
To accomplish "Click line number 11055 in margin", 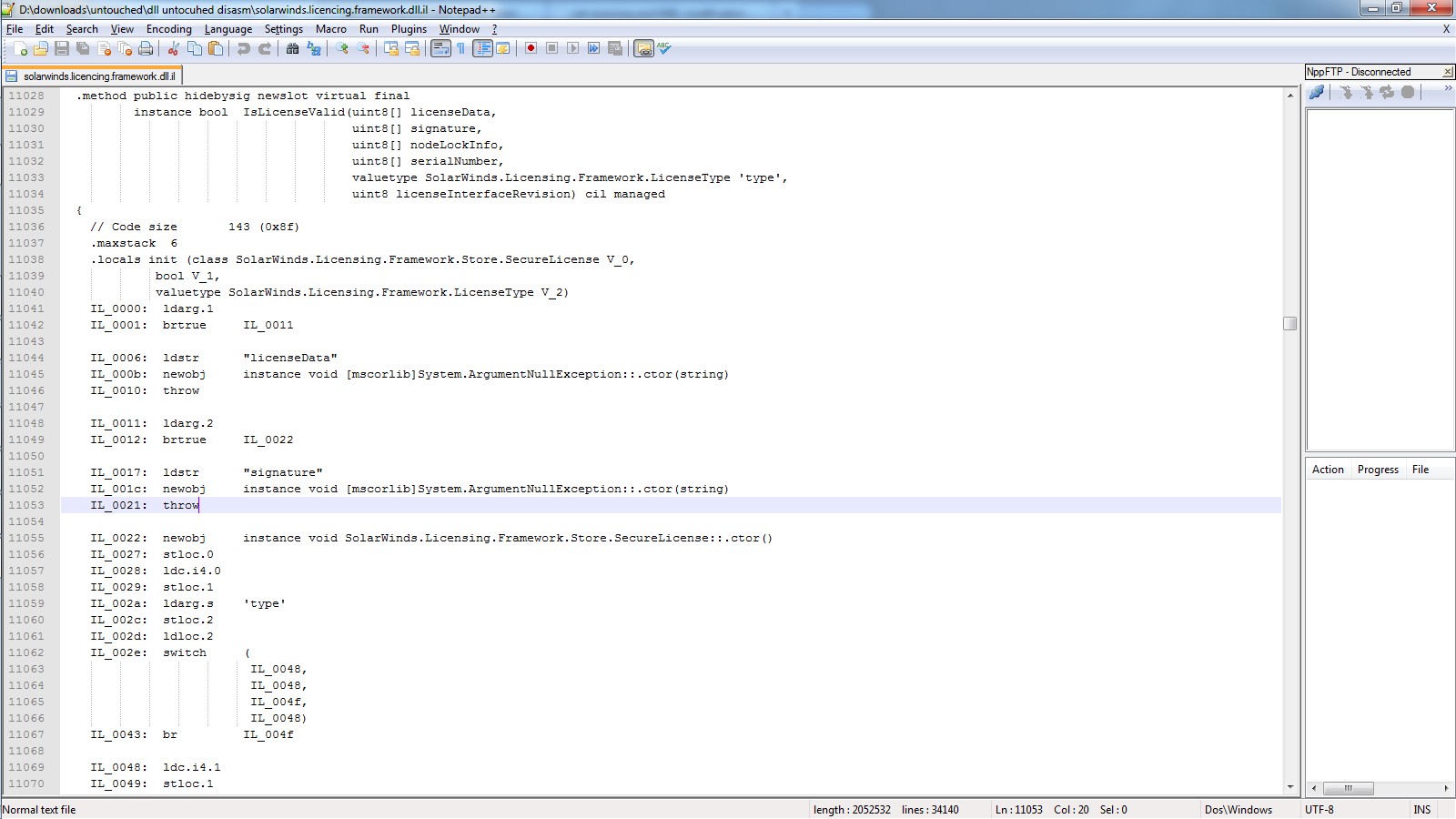I will (26, 538).
